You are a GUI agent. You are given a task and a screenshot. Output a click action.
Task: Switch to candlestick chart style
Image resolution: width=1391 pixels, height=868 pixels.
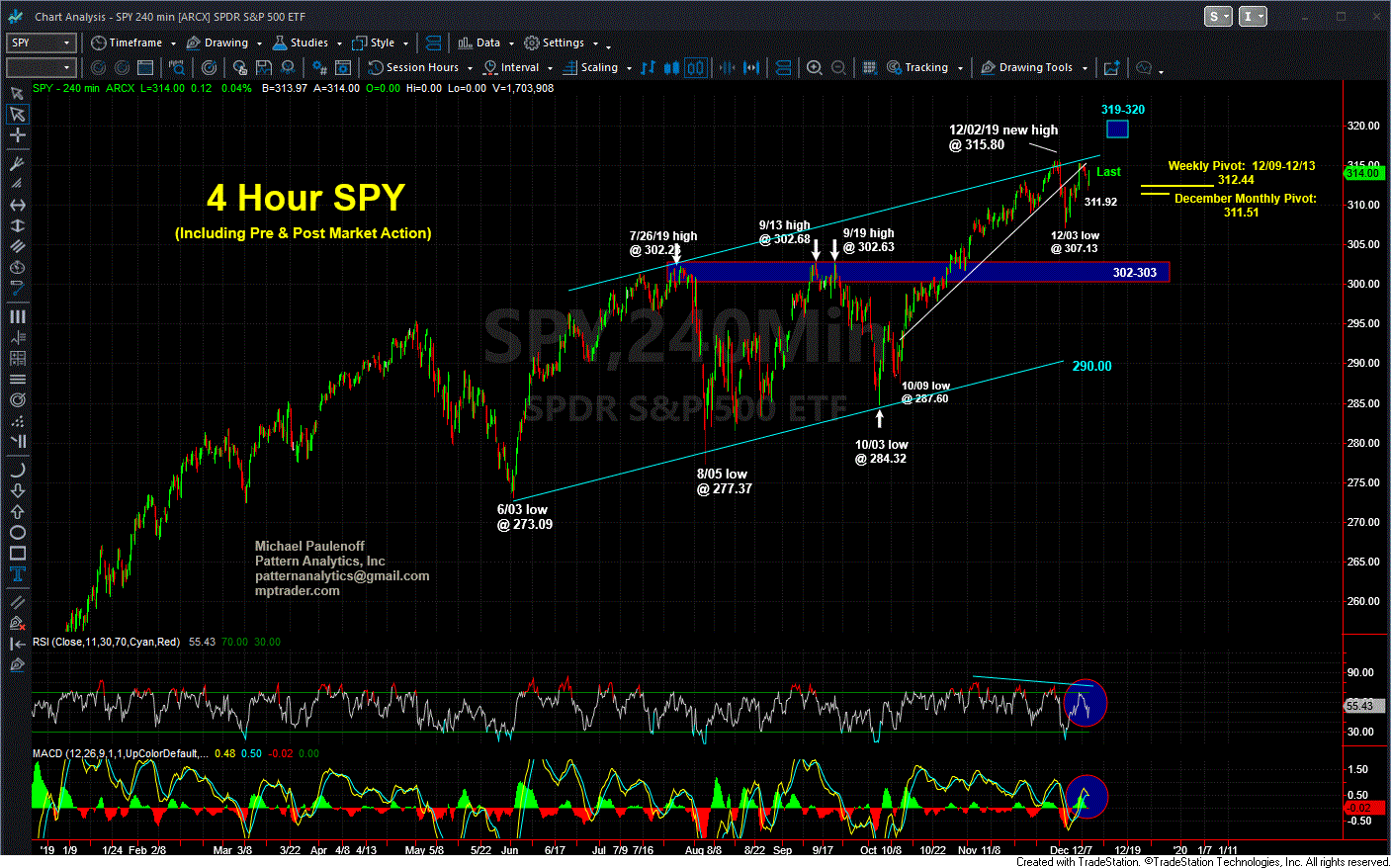point(672,67)
